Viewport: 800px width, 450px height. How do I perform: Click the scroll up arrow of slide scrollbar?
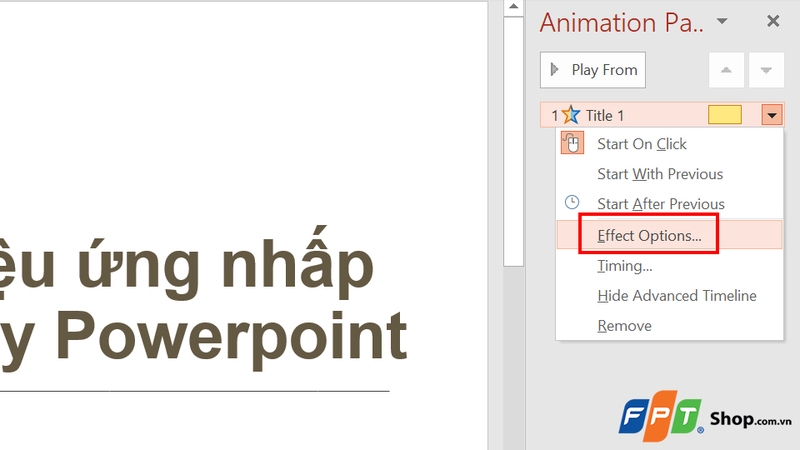(513, 7)
